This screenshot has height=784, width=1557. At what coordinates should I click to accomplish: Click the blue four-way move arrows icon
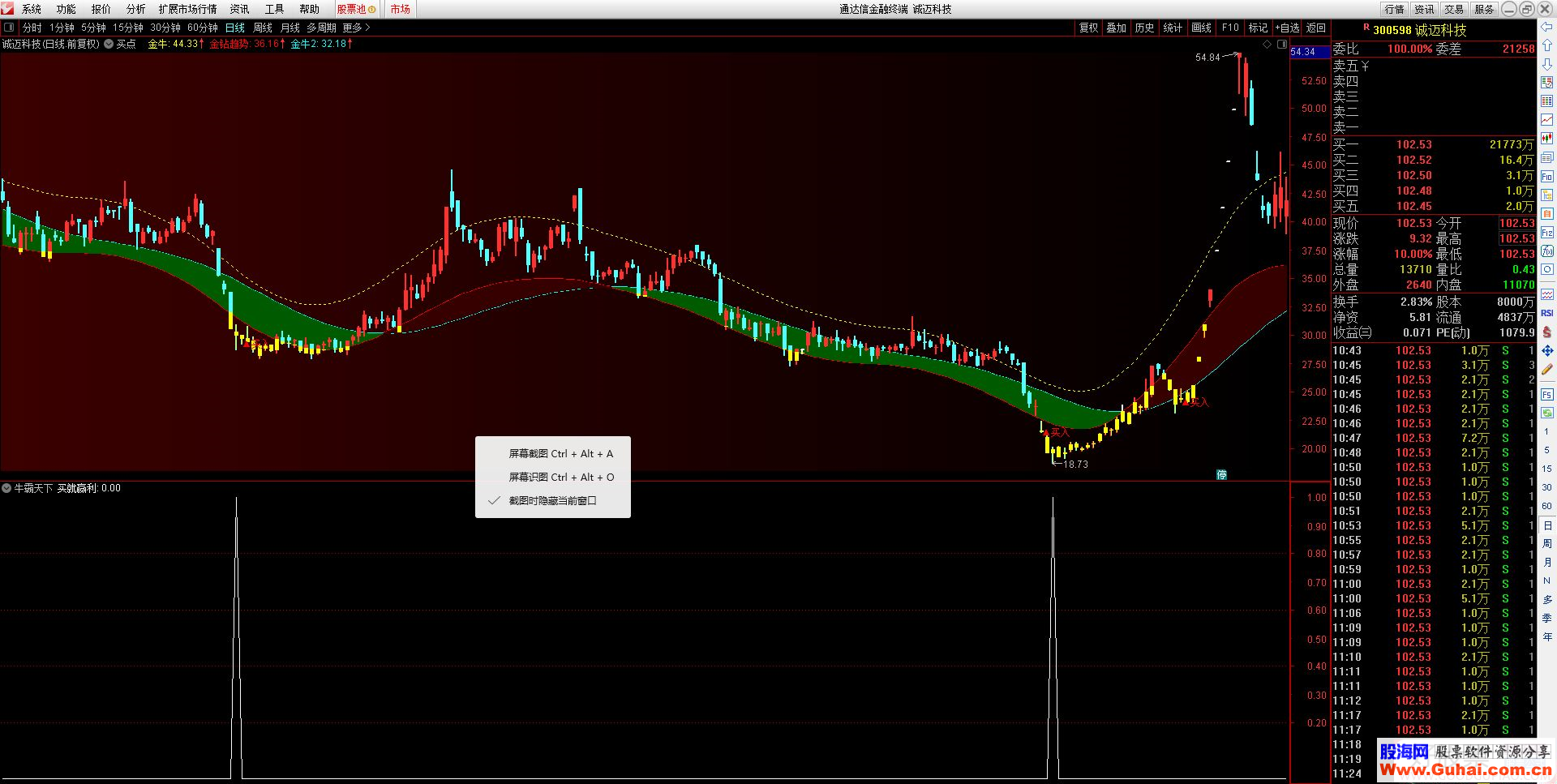click(x=1547, y=350)
